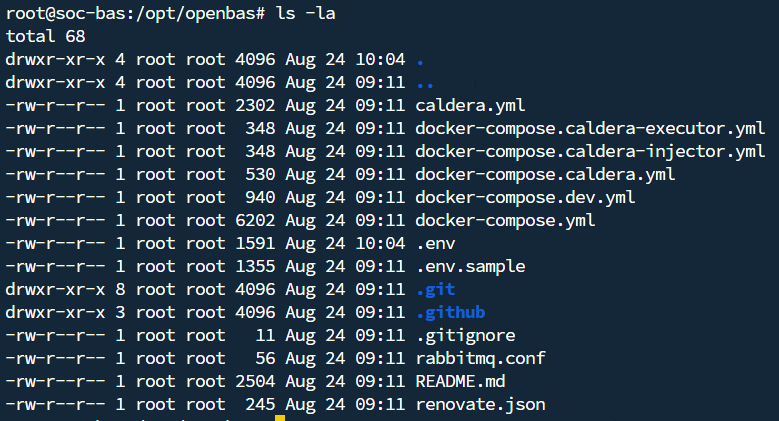The width and height of the screenshot is (779, 421).
Task: Click the 6202 file size value
Action: [x=255, y=220]
